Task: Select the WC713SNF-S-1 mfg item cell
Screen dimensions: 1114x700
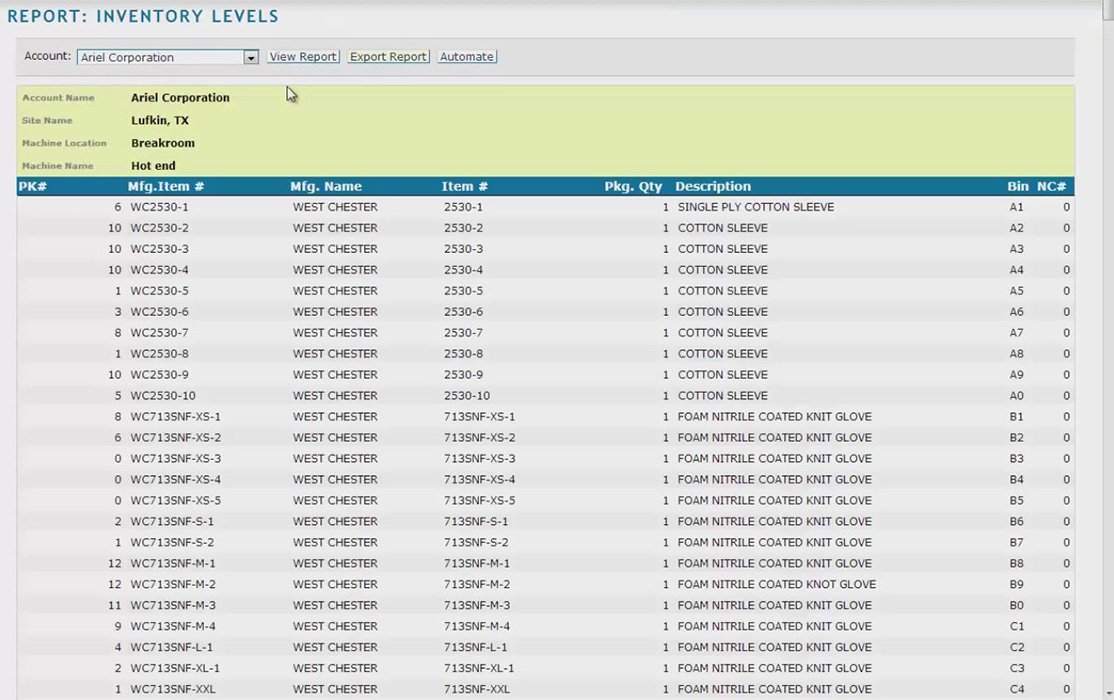Action: (x=172, y=522)
